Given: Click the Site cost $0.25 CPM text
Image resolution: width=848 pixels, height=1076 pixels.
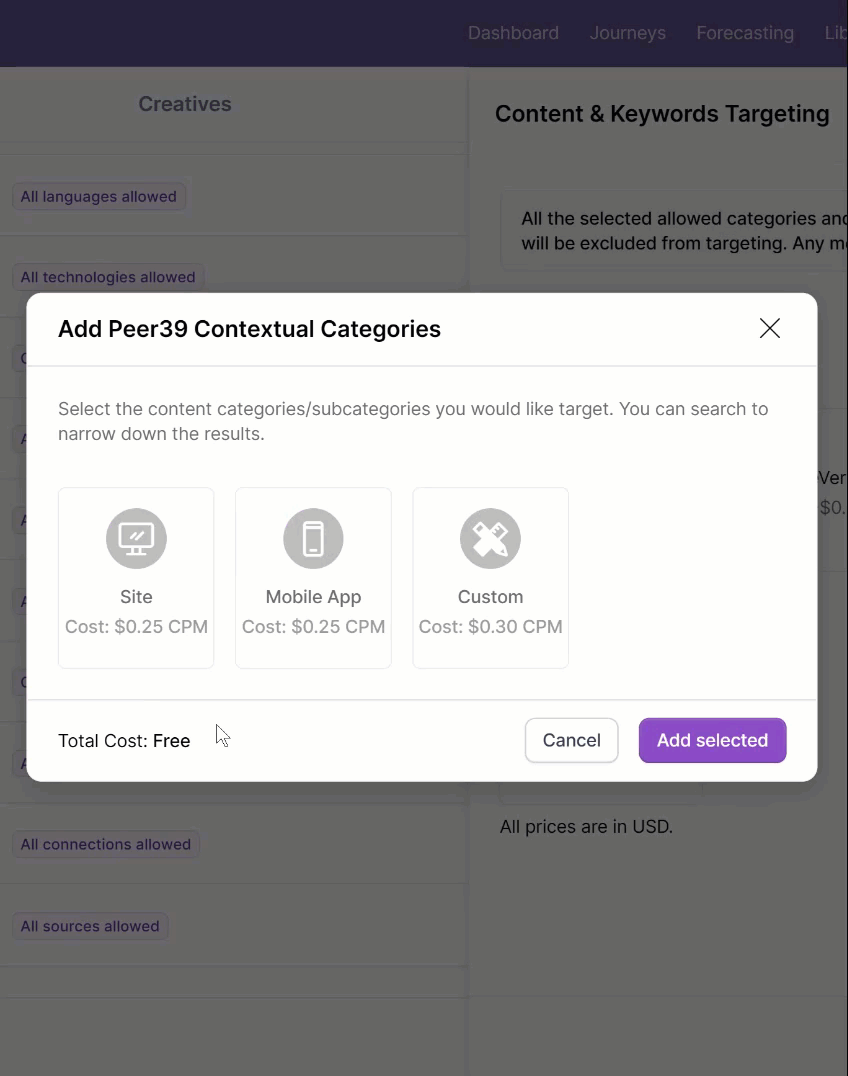Looking at the screenshot, I should 136,627.
